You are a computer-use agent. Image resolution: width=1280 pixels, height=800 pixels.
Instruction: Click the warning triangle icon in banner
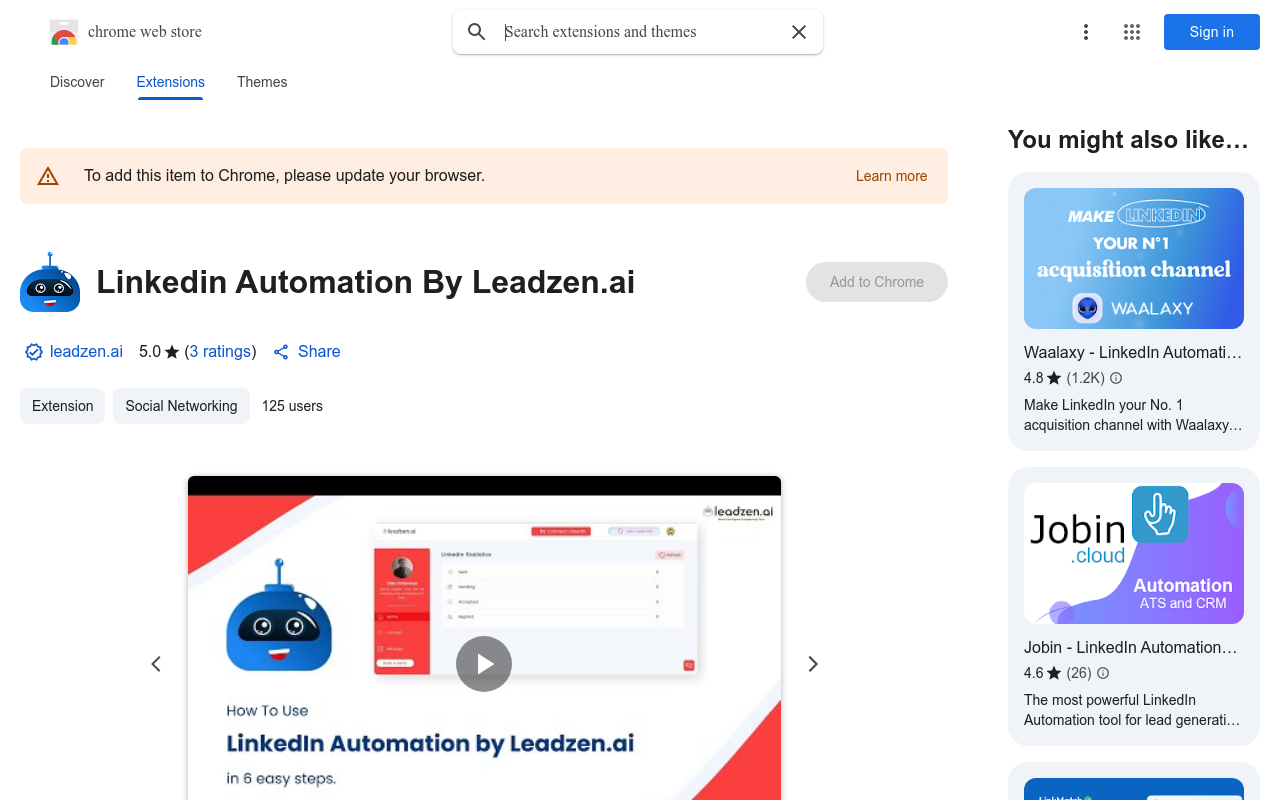point(48,176)
